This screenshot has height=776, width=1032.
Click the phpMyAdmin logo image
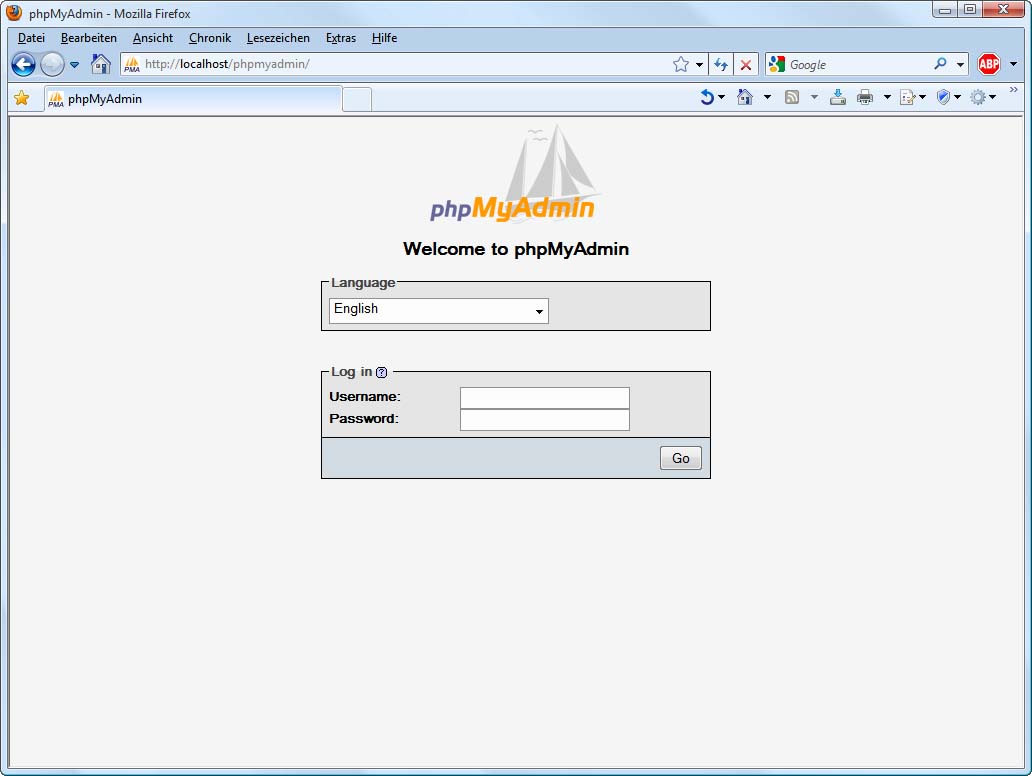(515, 174)
